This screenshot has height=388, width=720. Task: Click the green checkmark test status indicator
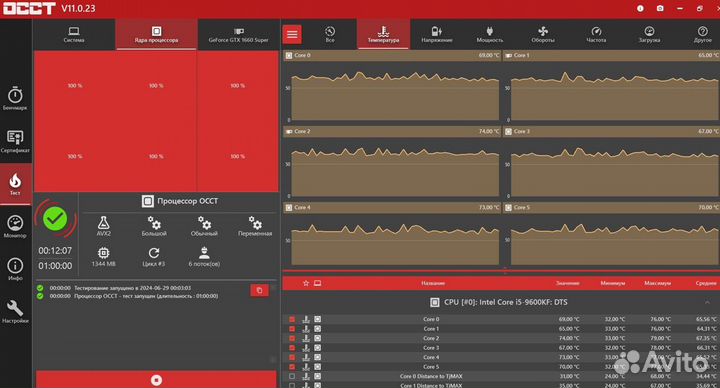tap(55, 219)
